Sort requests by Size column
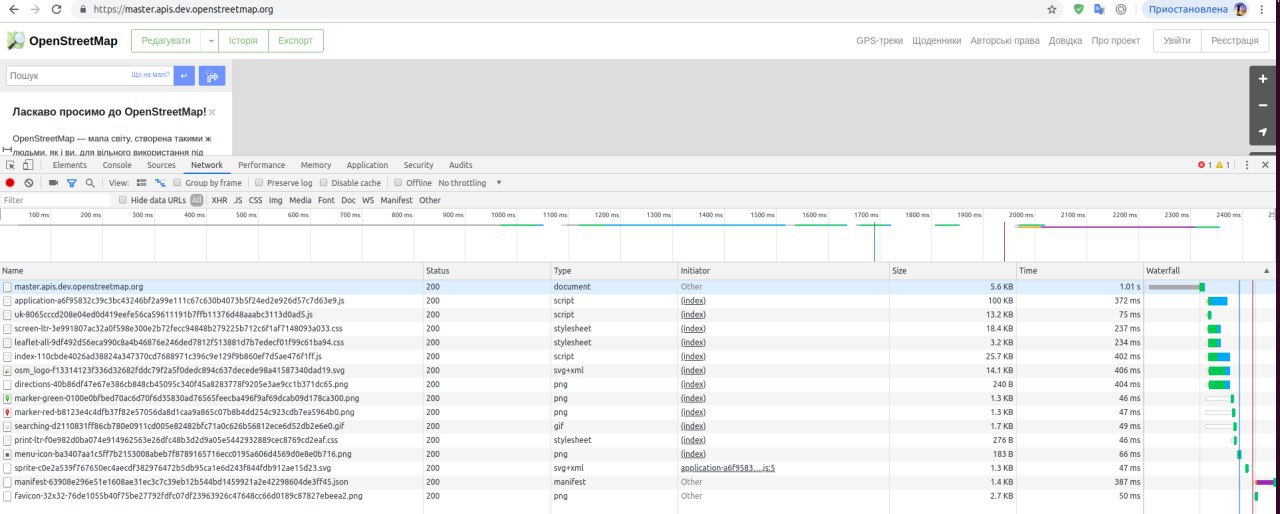 [953, 271]
